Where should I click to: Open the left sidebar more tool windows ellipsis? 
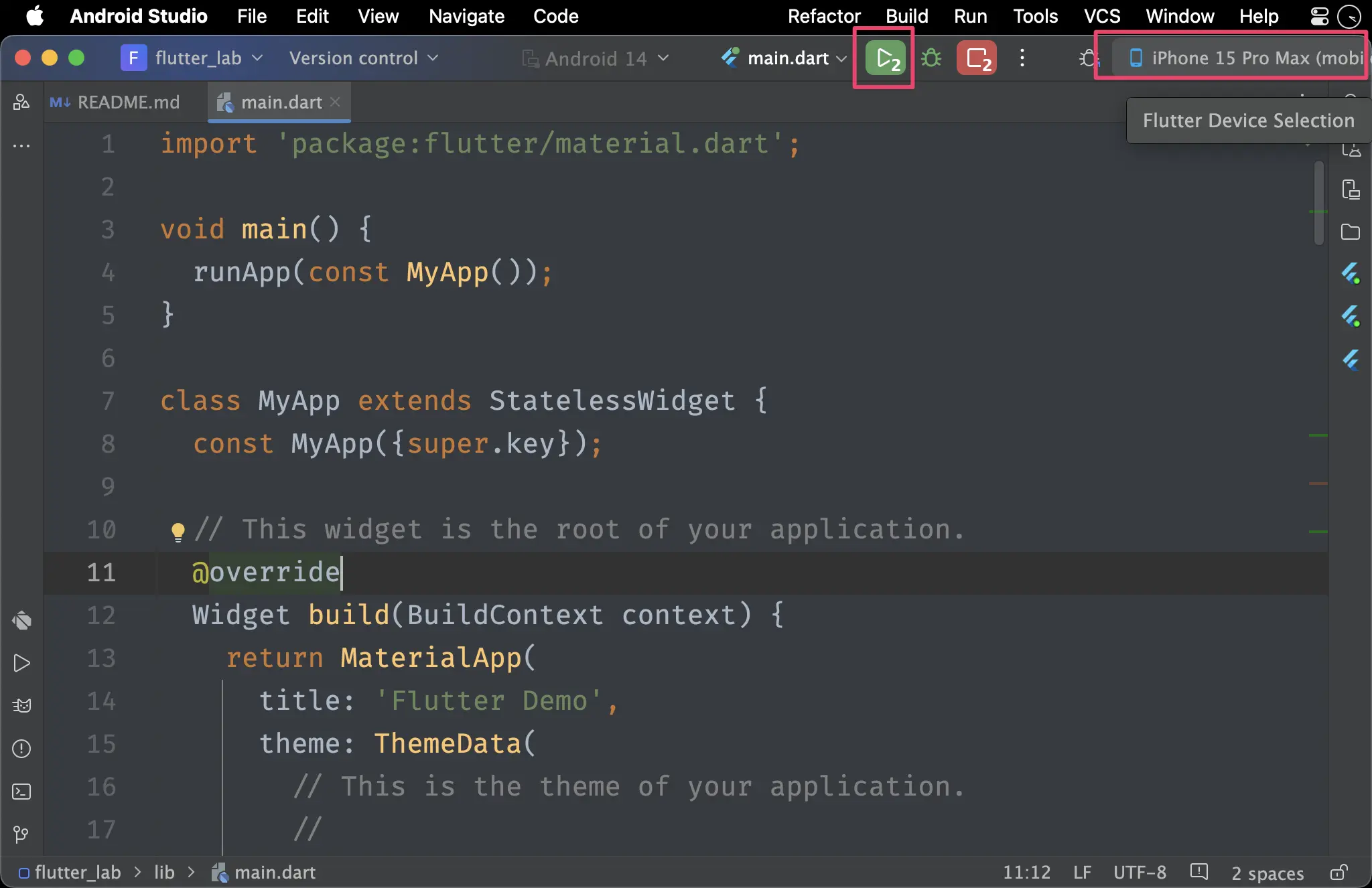coord(21,145)
